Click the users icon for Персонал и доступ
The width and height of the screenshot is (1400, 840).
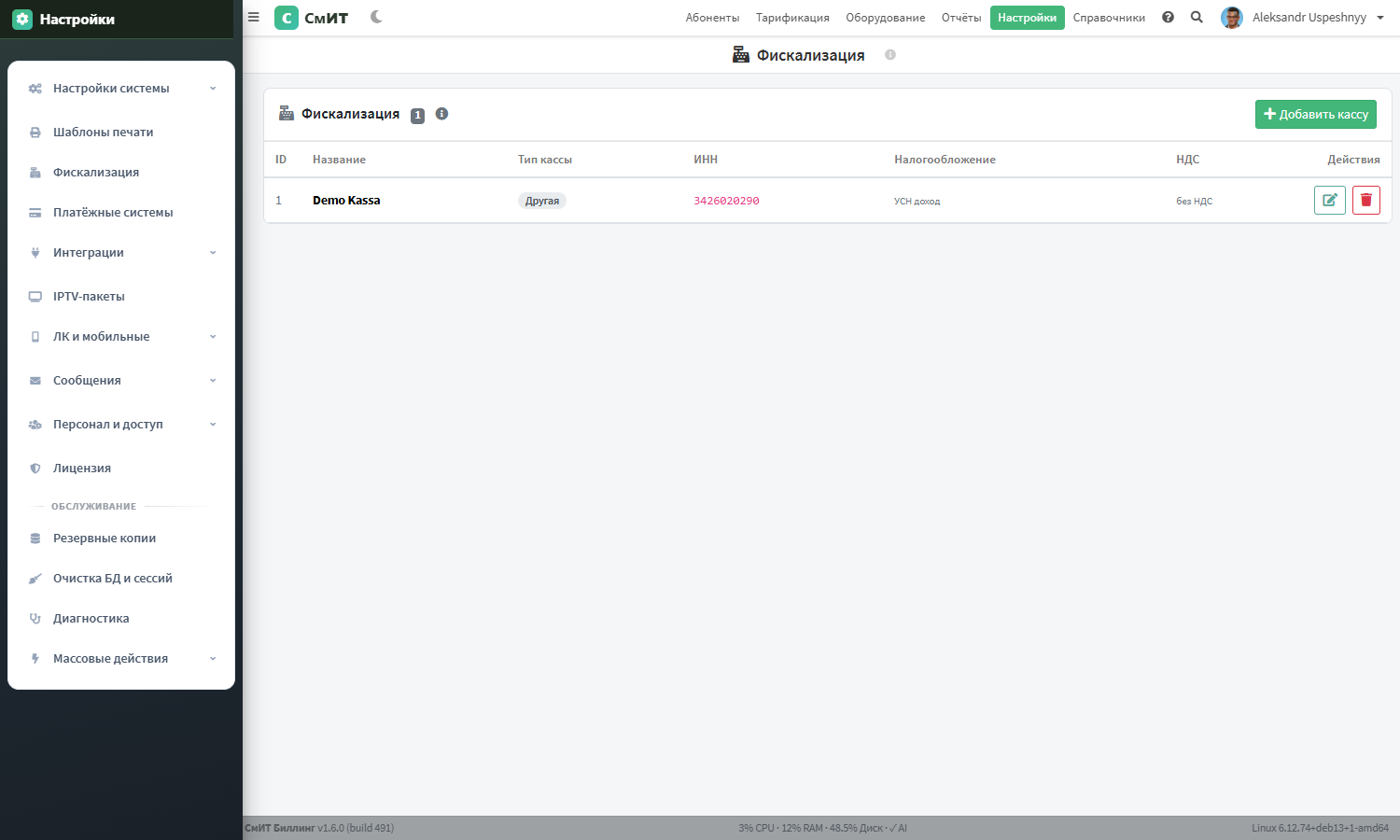pyautogui.click(x=35, y=425)
